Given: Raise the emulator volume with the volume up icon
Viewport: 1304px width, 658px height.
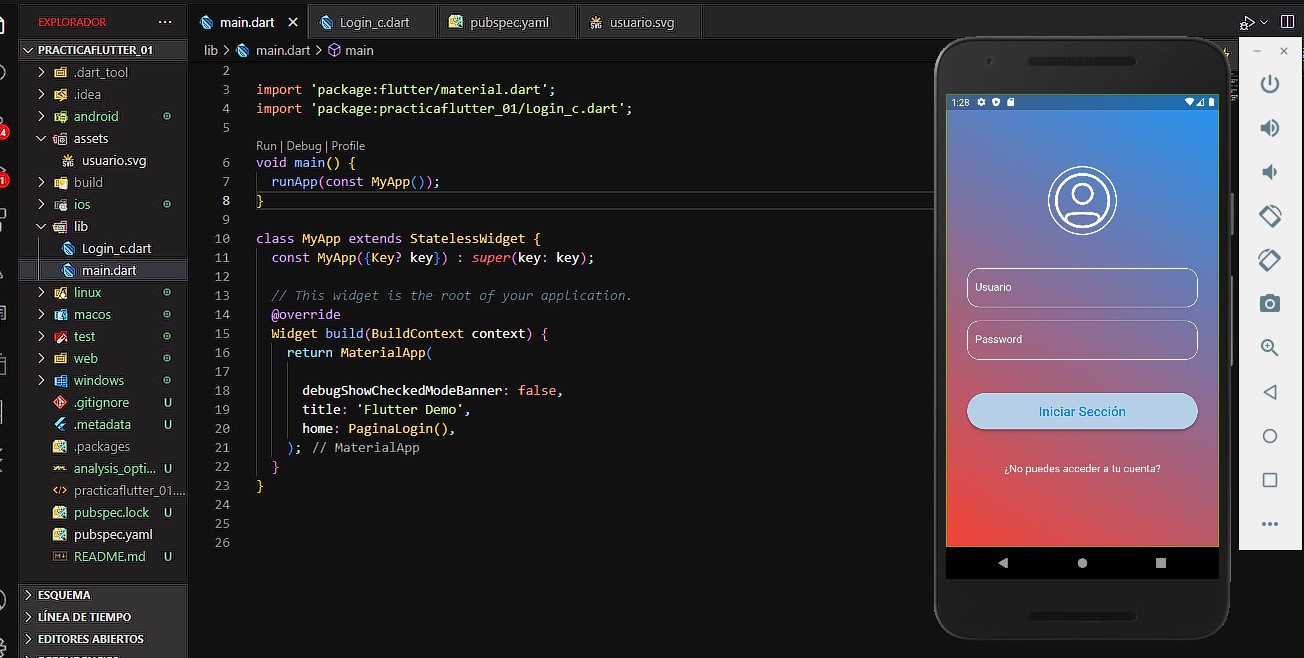Looking at the screenshot, I should pyautogui.click(x=1270, y=128).
